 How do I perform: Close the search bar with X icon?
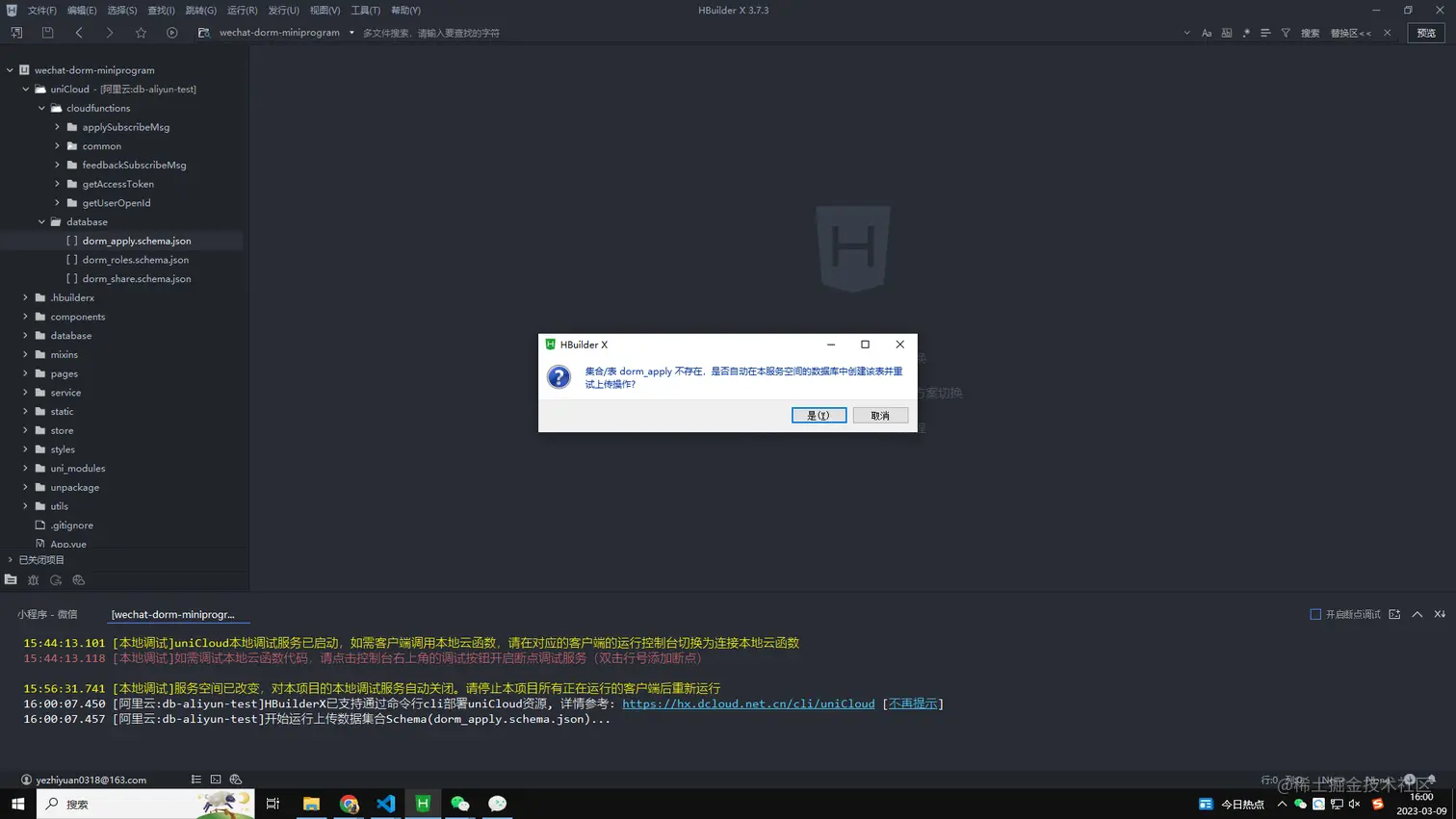click(1387, 33)
